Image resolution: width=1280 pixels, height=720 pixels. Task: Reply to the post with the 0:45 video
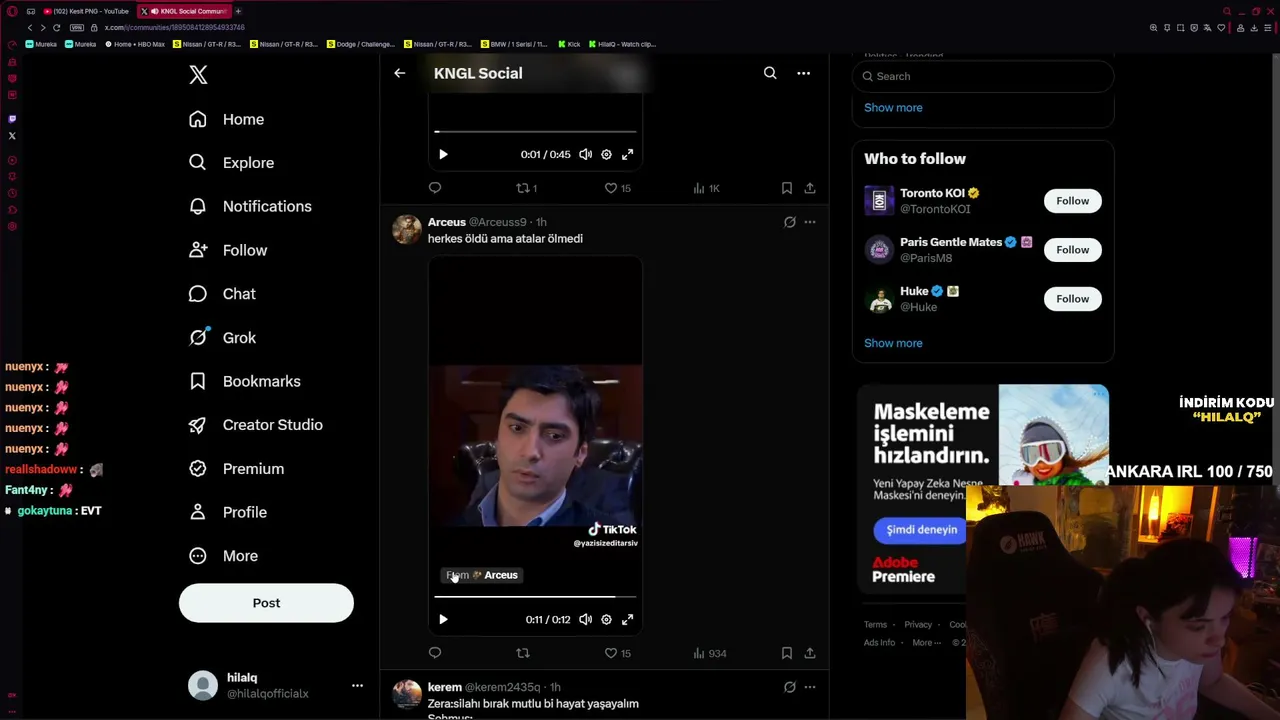coord(435,188)
